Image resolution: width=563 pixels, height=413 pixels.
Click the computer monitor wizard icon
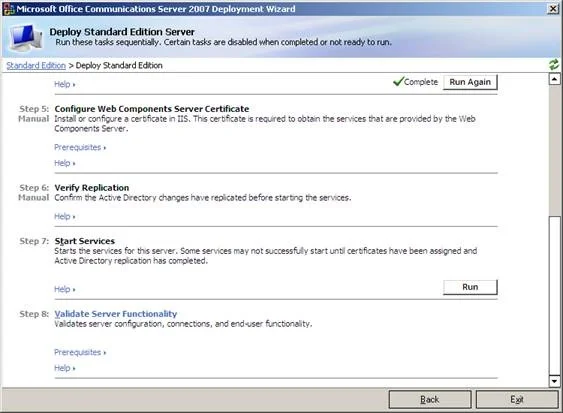pos(25,38)
